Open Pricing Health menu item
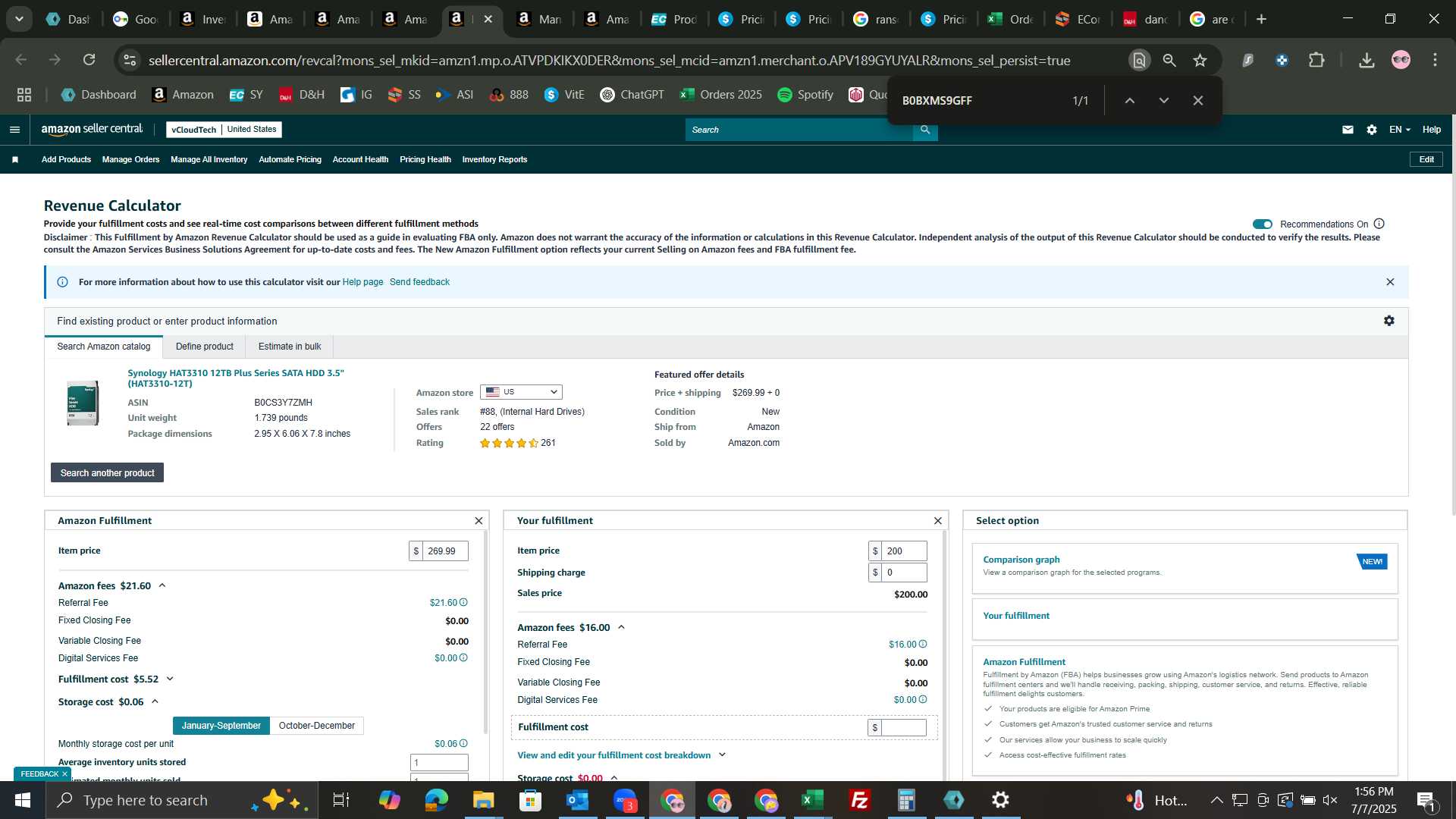The height and width of the screenshot is (819, 1456). [x=425, y=160]
